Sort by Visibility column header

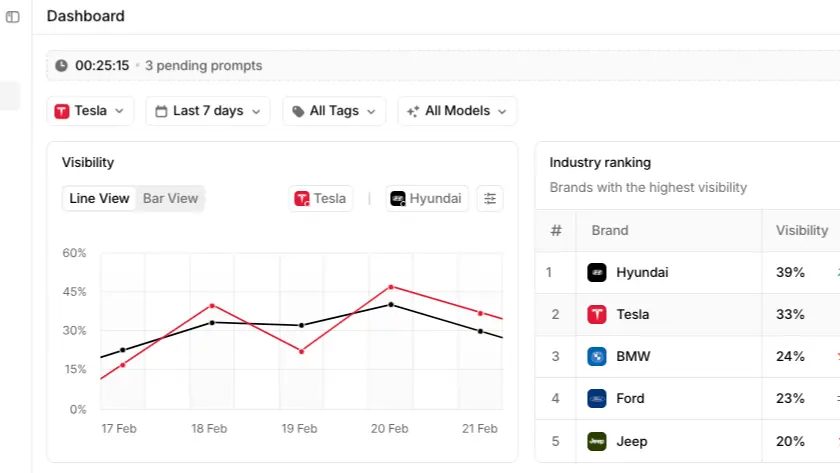801,230
